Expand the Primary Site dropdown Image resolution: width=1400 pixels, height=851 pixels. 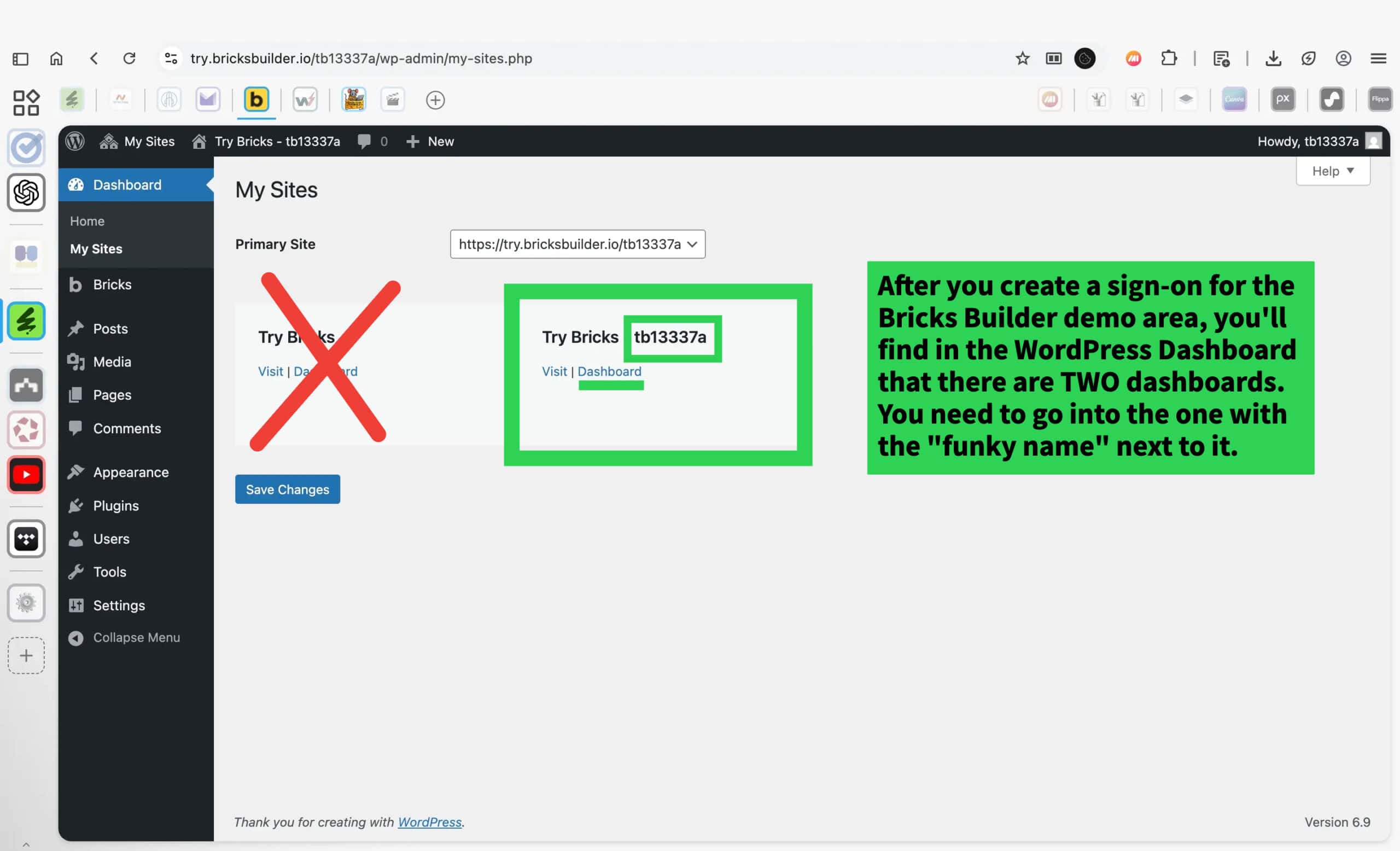coord(577,244)
